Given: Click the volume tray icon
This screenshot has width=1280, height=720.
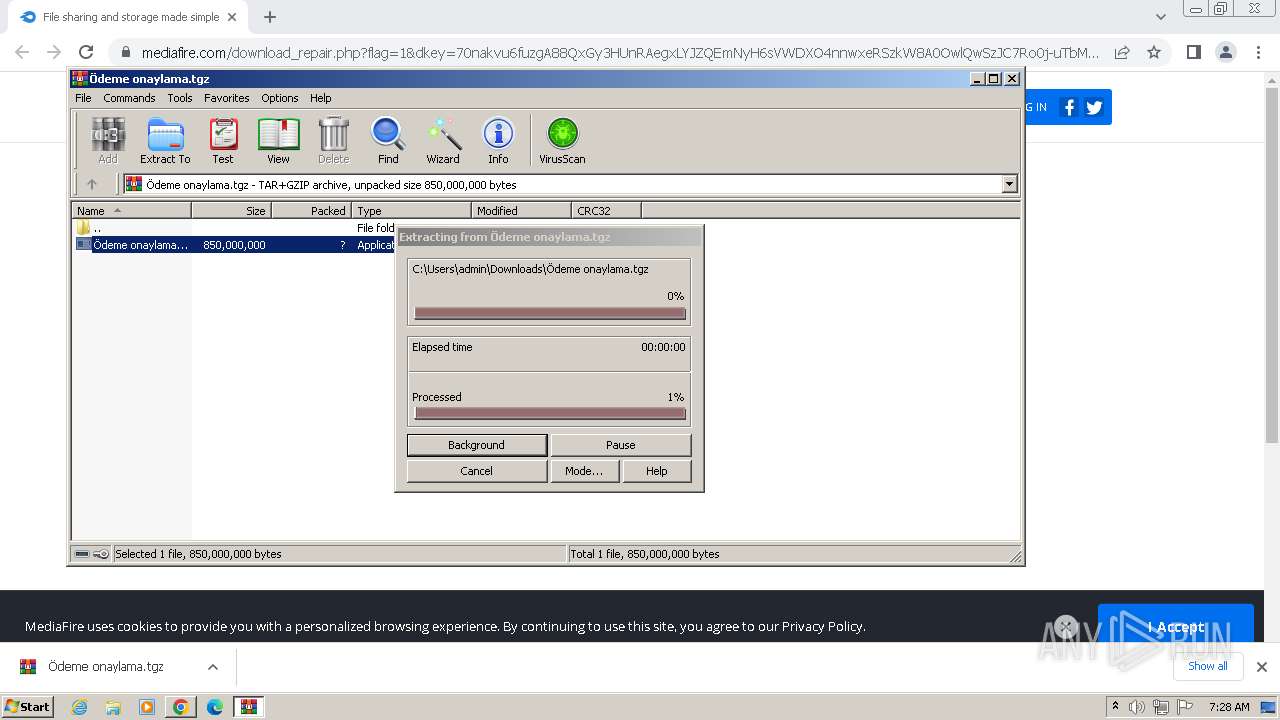Looking at the screenshot, I should [x=1137, y=707].
